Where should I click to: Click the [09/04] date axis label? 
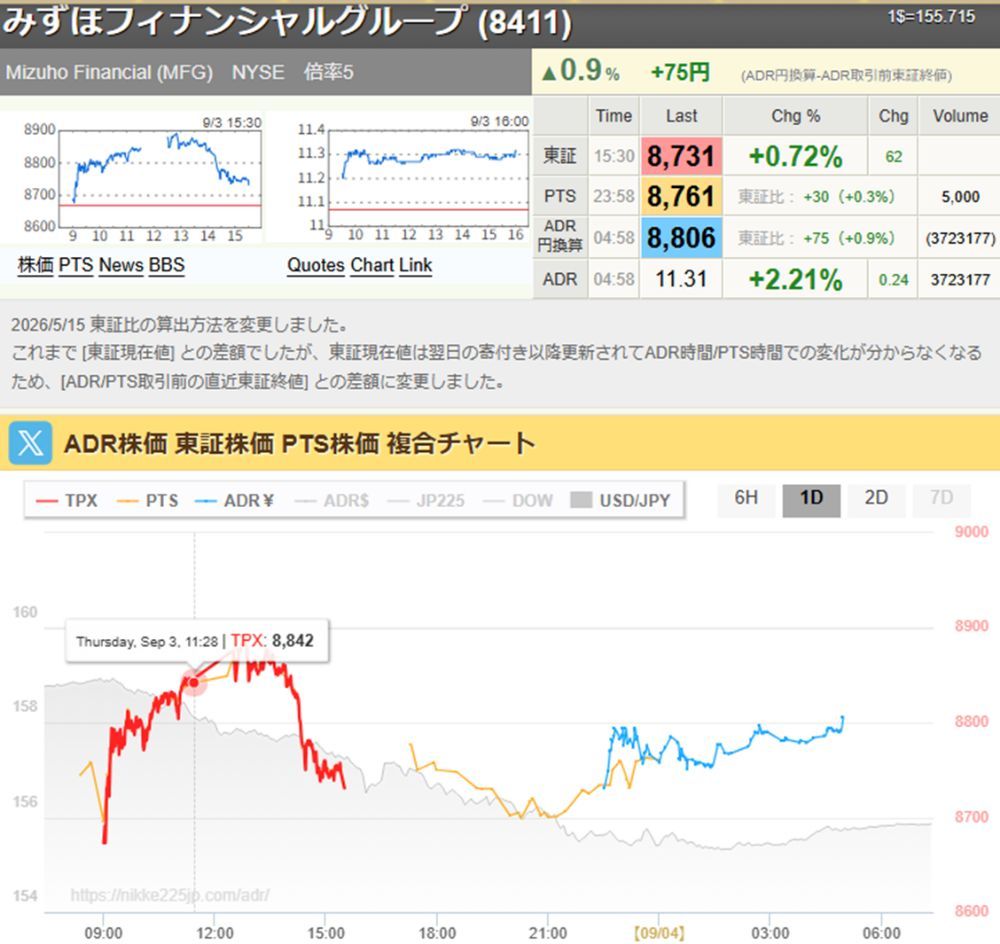(x=659, y=933)
